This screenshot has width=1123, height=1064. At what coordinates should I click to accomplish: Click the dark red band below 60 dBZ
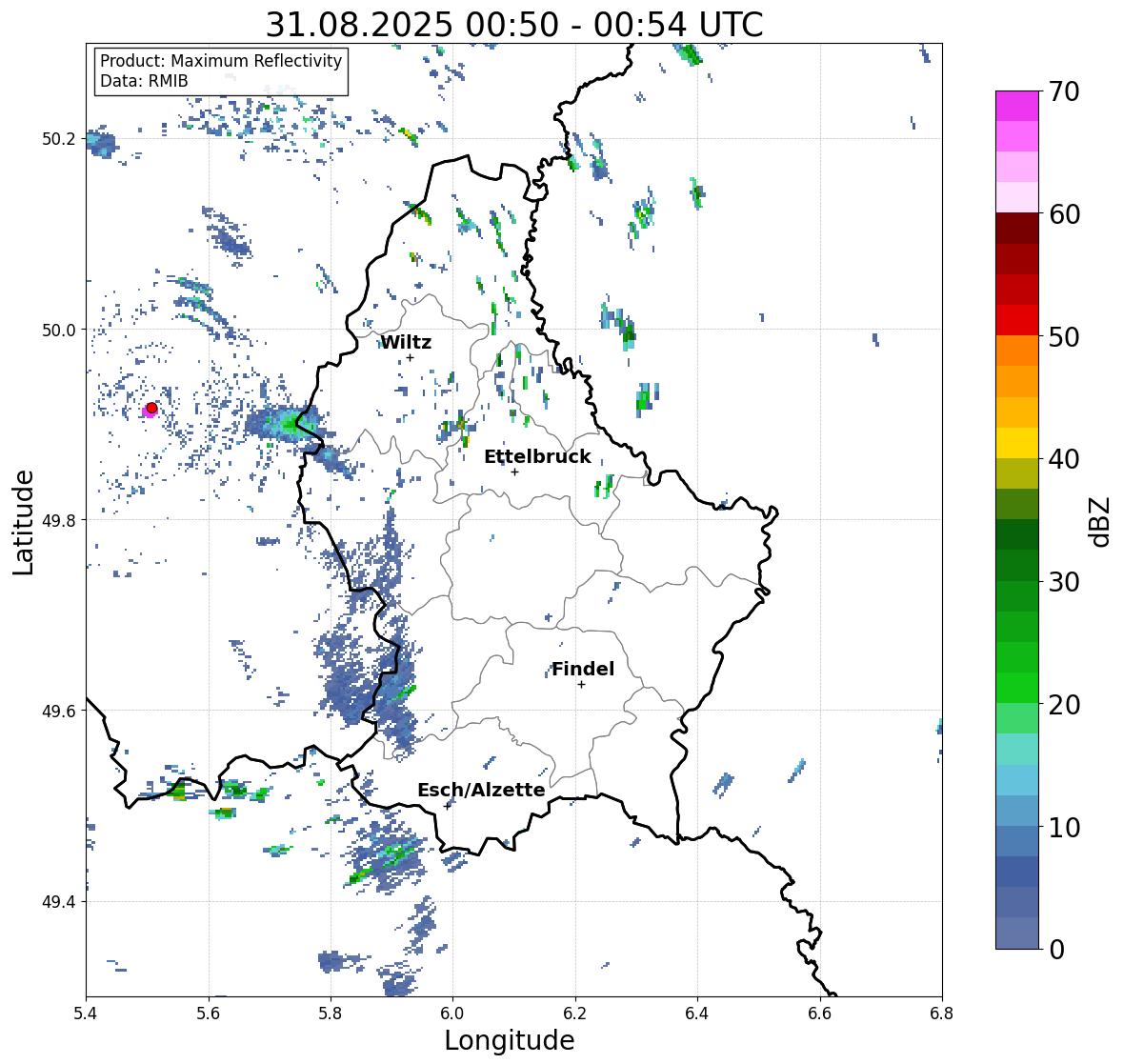(1017, 229)
